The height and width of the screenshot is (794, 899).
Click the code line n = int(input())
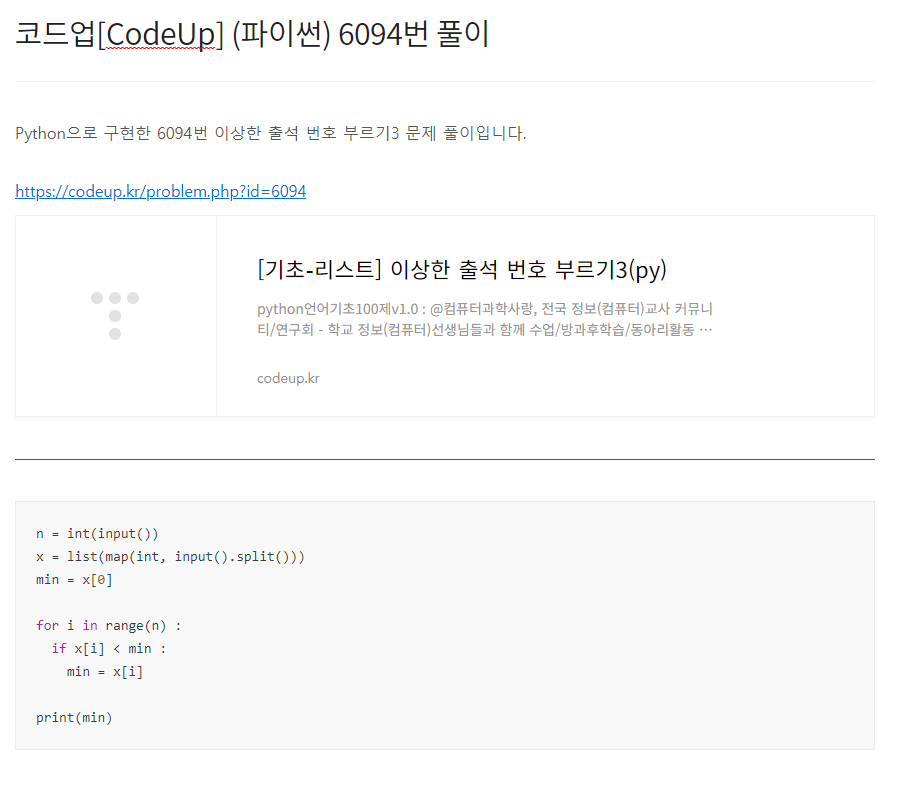click(97, 534)
